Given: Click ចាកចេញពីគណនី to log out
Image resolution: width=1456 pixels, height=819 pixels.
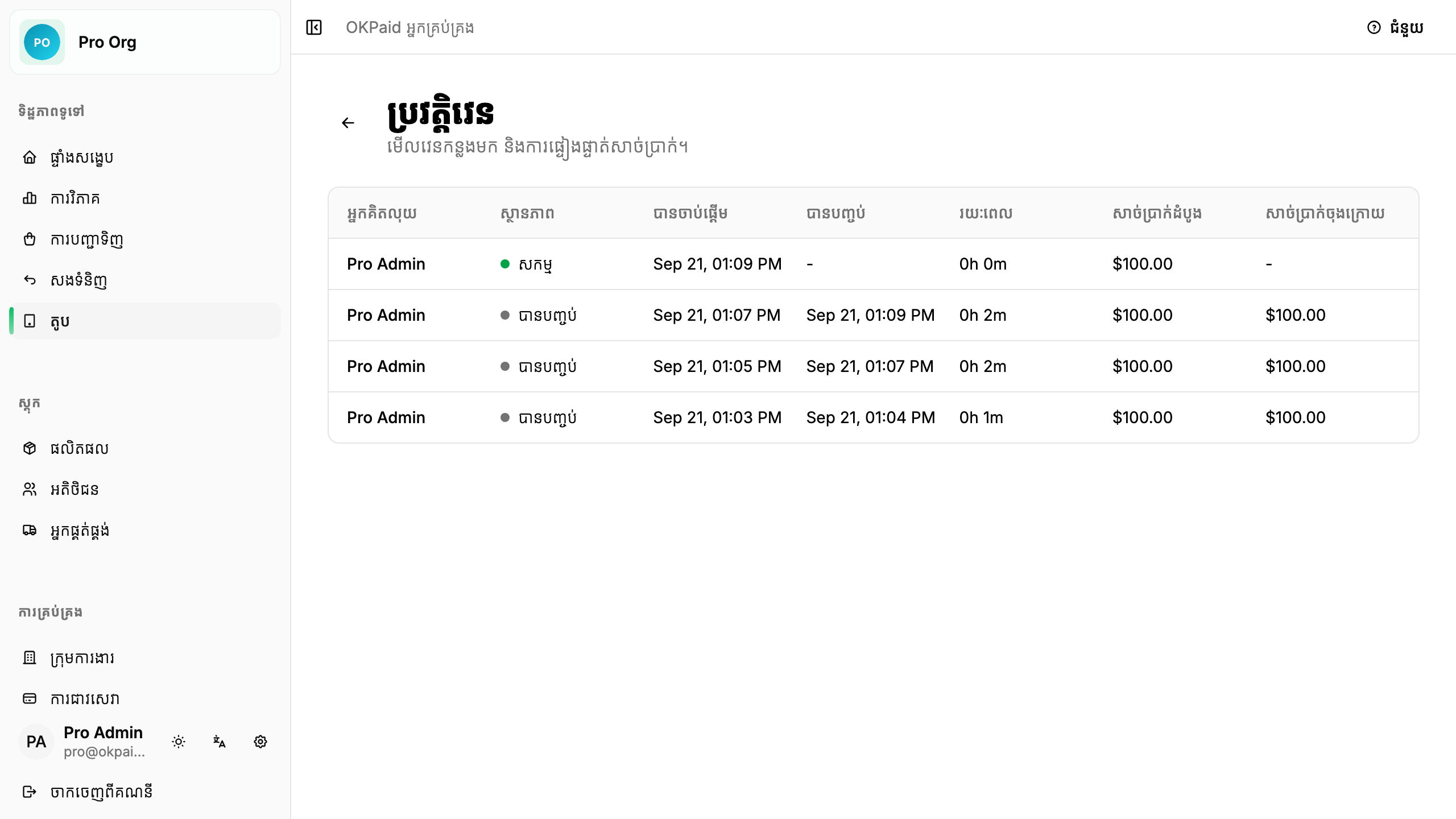Looking at the screenshot, I should [146, 792].
